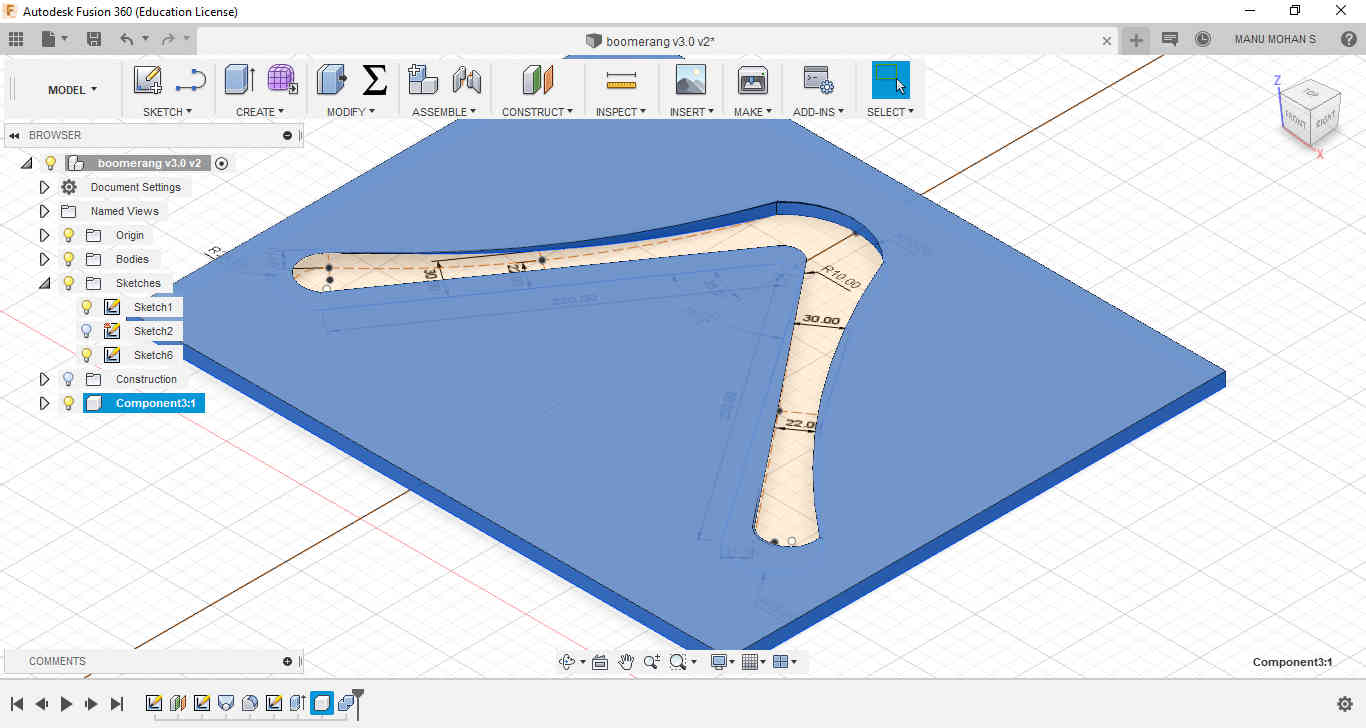Expand the Component3:1 node
The width and height of the screenshot is (1366, 728).
click(44, 403)
